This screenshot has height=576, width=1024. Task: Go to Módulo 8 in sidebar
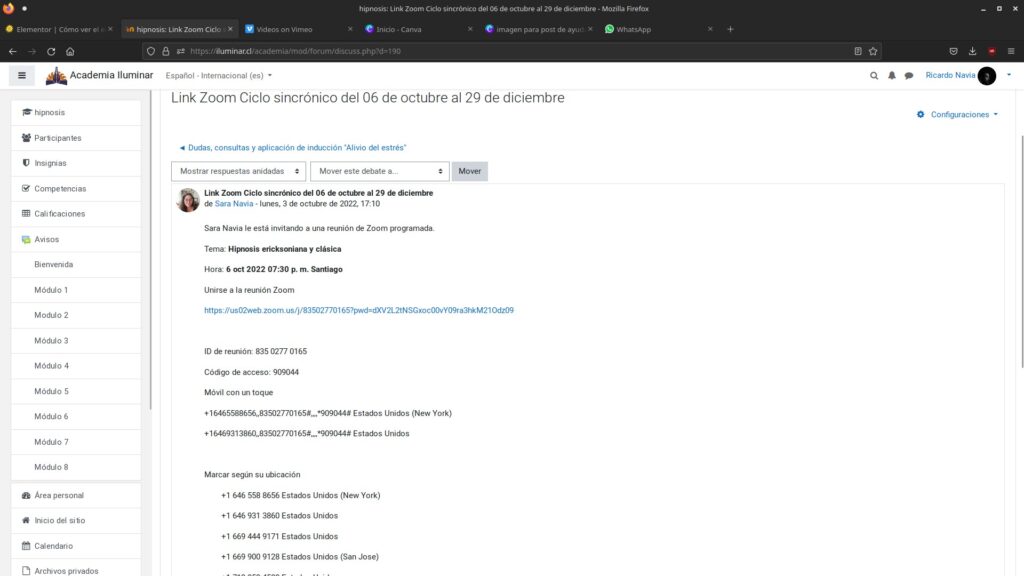point(76,467)
